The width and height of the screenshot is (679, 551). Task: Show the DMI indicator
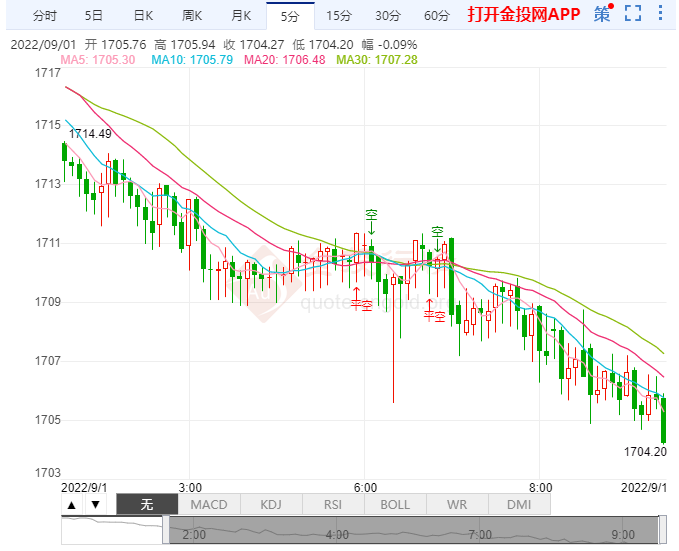(519, 505)
